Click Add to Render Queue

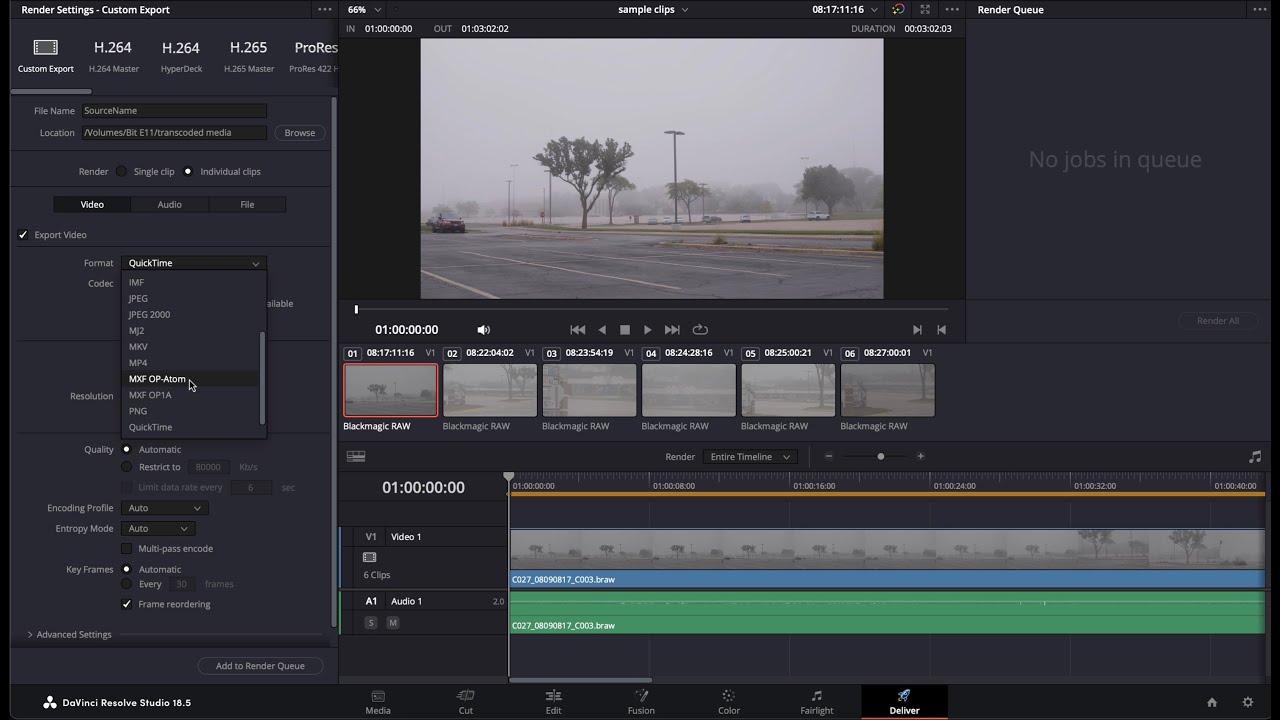260,666
